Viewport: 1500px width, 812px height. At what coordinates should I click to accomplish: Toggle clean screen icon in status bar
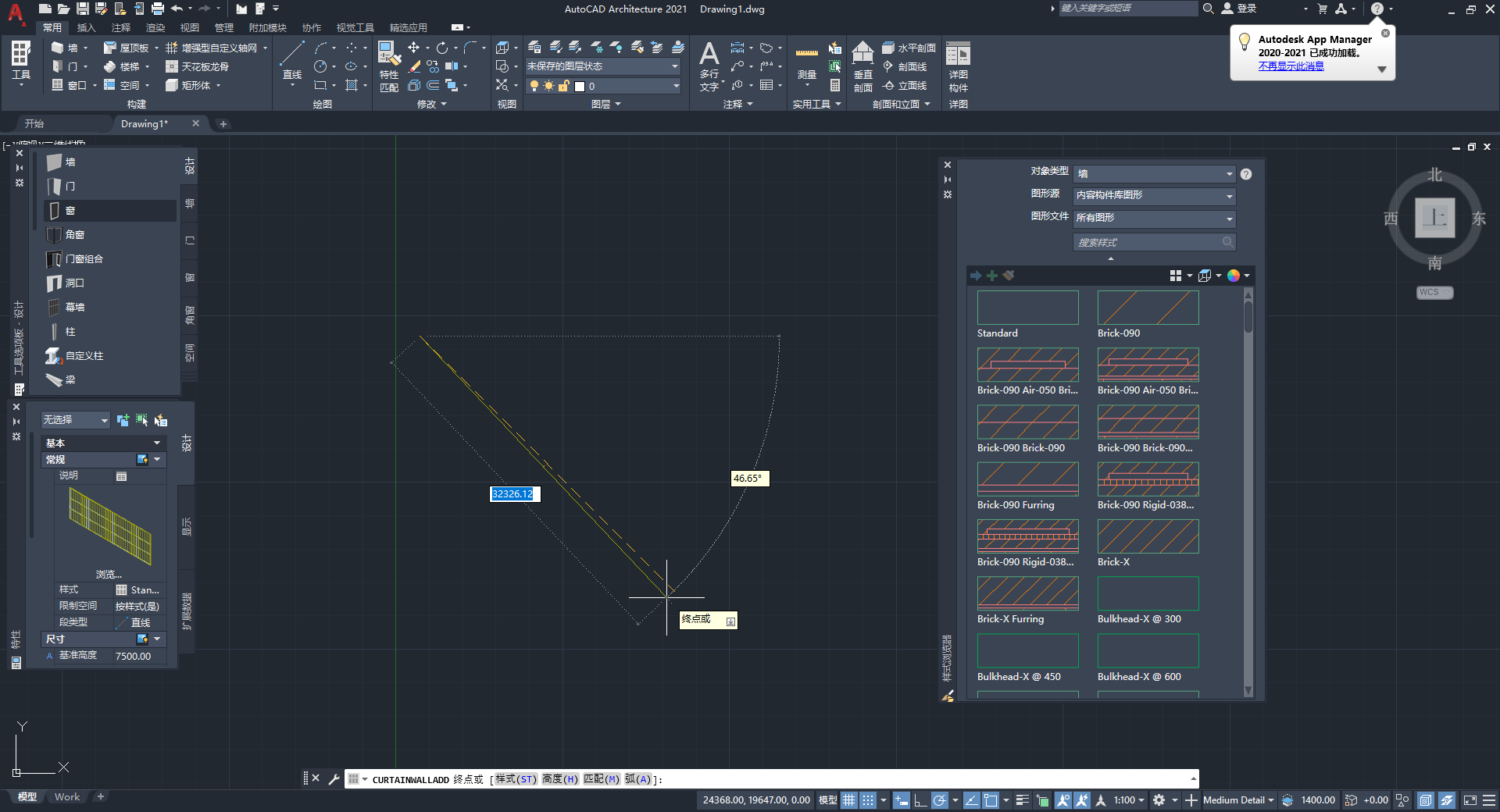click(x=1470, y=800)
